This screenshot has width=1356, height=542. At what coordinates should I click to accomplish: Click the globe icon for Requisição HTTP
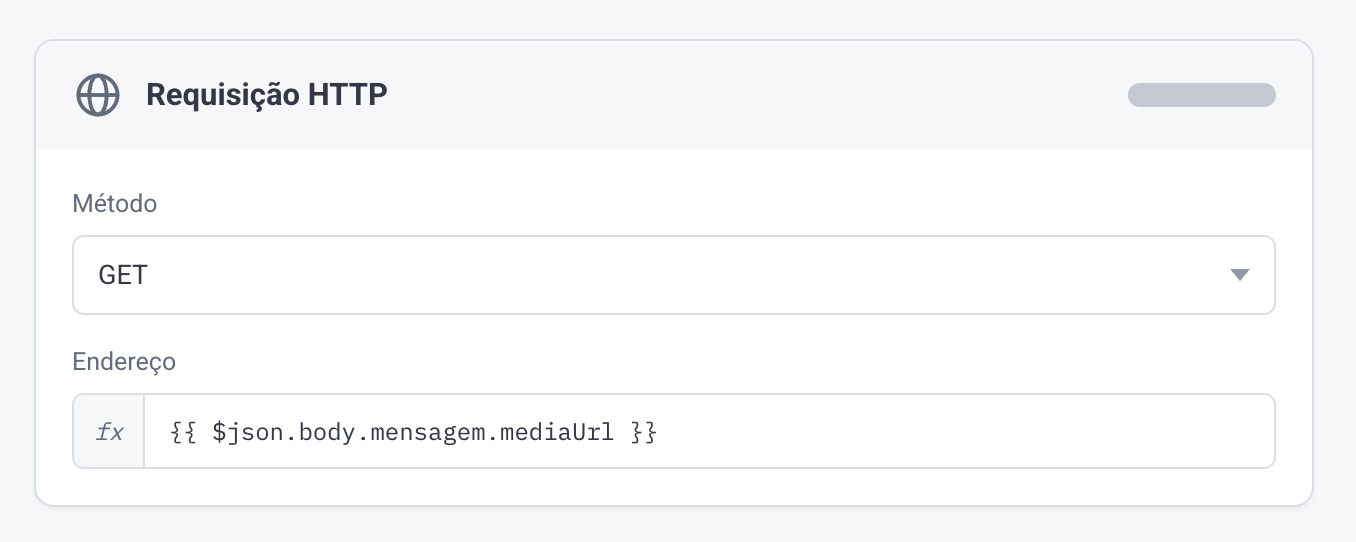[x=98, y=95]
